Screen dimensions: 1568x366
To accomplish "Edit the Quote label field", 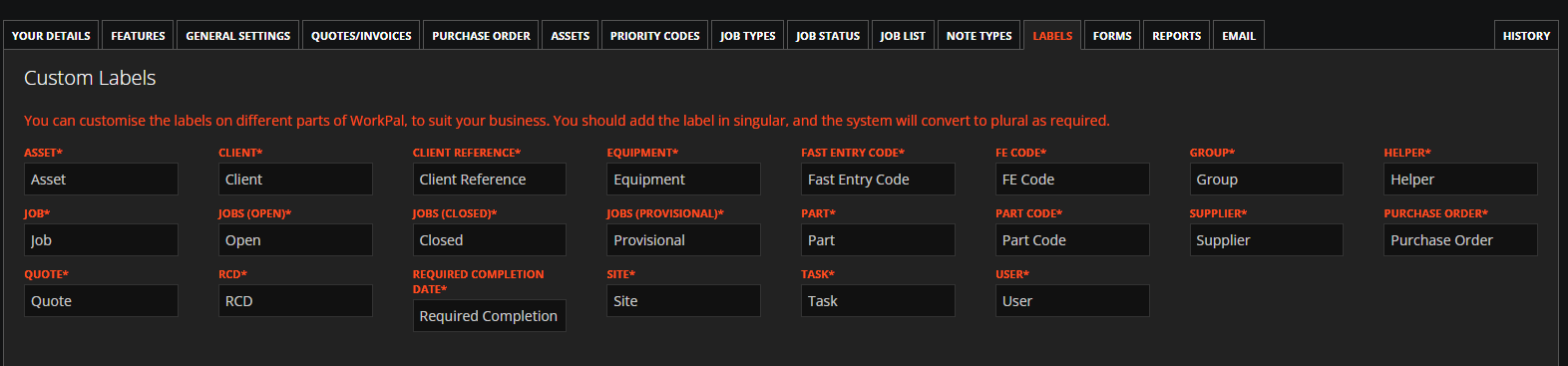I will tap(101, 301).
